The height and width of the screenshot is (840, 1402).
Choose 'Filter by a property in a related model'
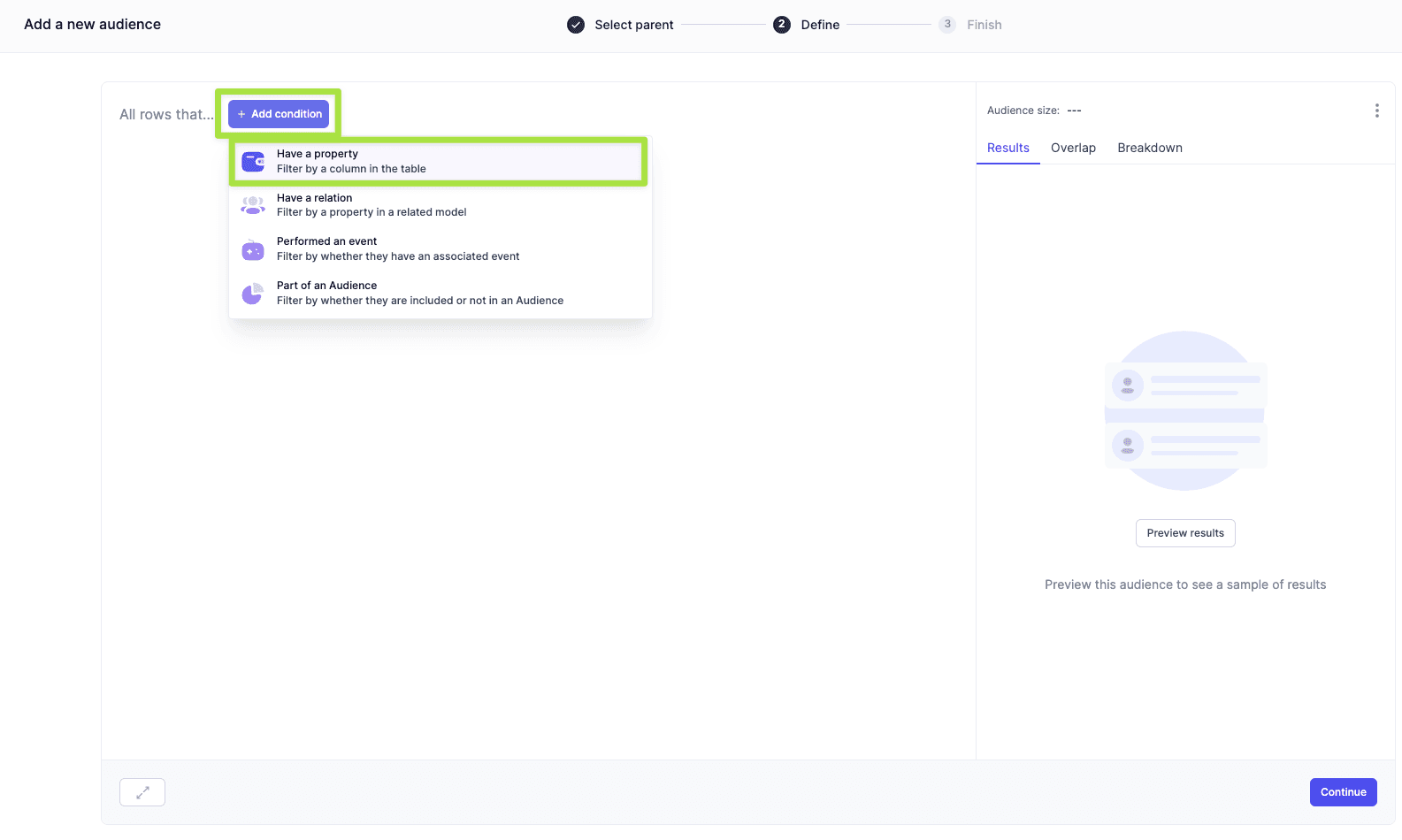[372, 212]
